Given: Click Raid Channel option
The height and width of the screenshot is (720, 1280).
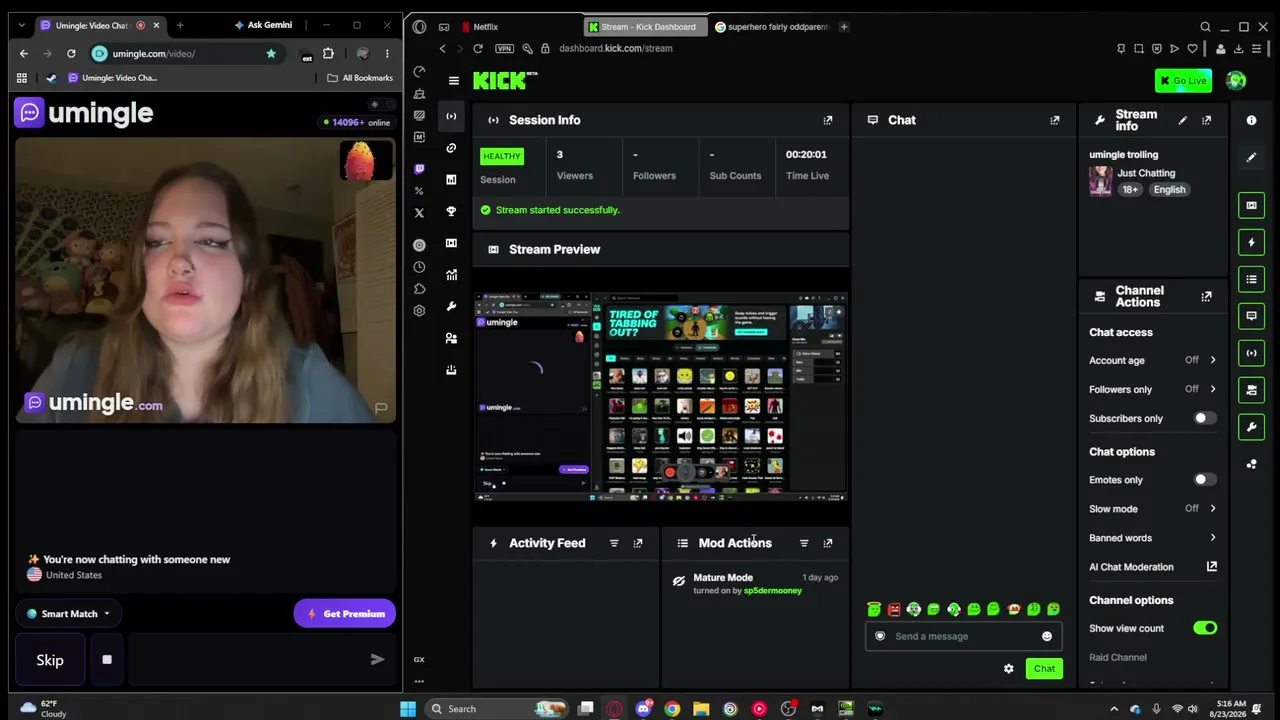Looking at the screenshot, I should pos(1118,657).
